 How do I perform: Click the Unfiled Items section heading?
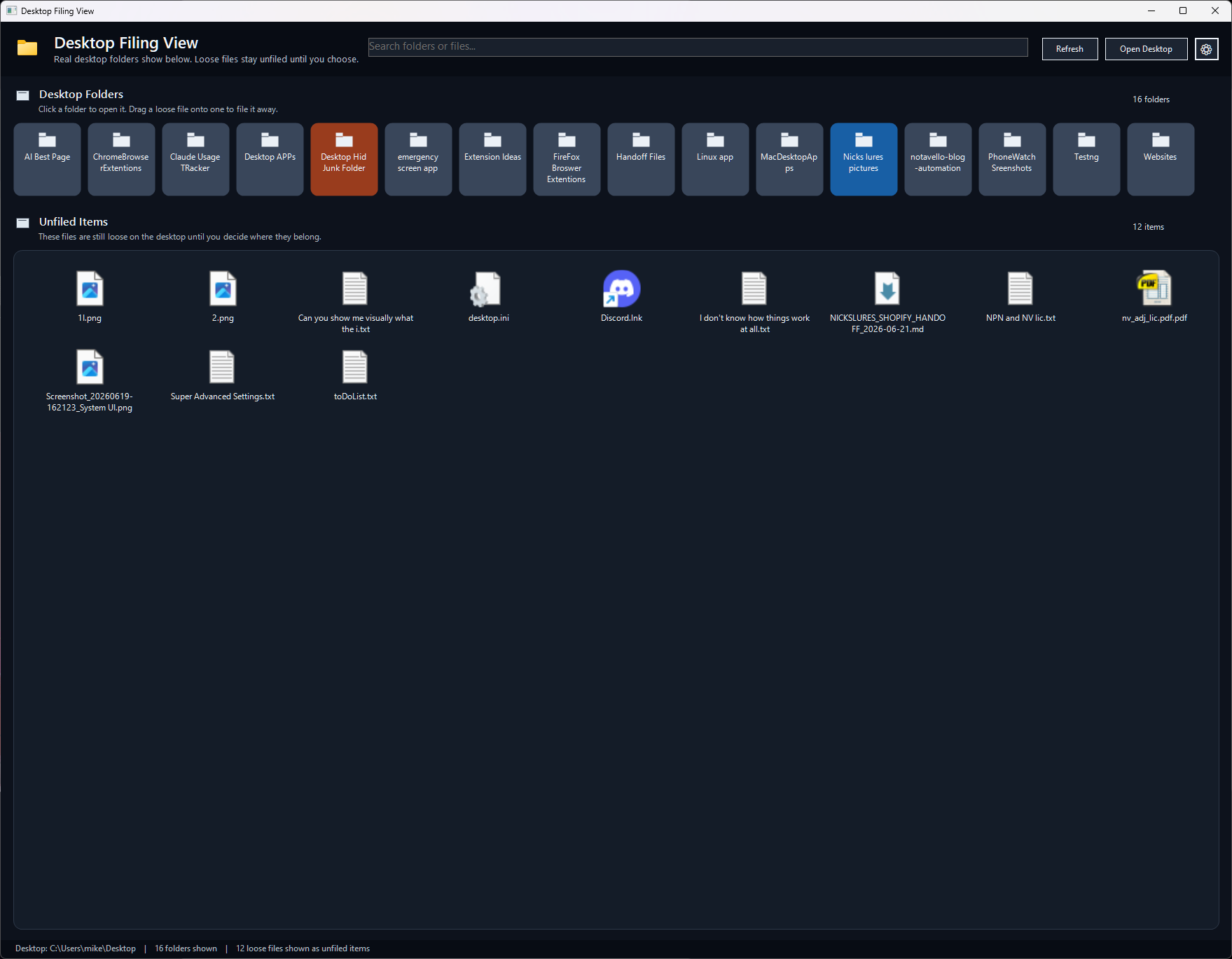click(x=74, y=222)
